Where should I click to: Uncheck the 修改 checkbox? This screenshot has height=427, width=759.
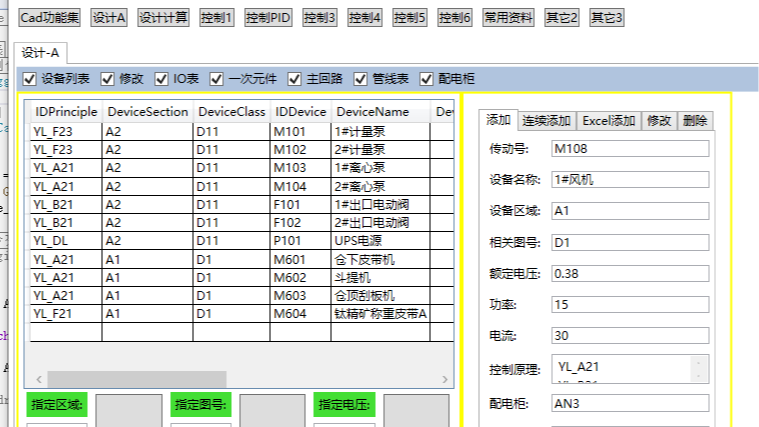(x=107, y=79)
